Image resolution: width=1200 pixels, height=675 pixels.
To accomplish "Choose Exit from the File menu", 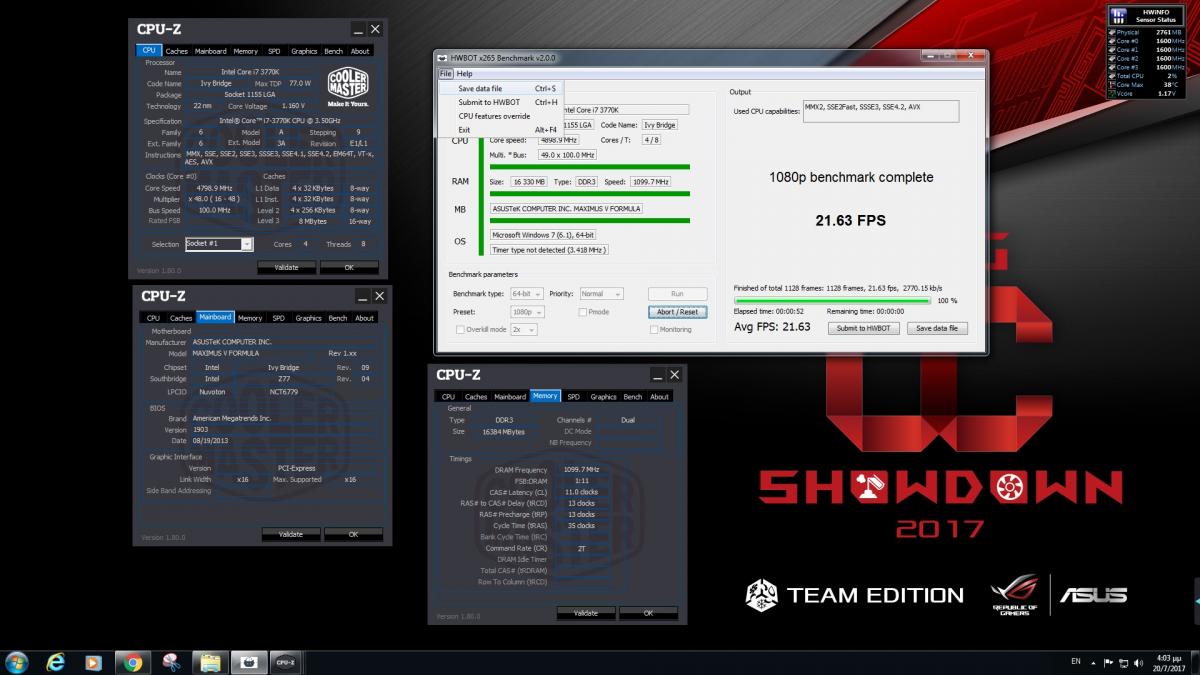I will [500, 130].
